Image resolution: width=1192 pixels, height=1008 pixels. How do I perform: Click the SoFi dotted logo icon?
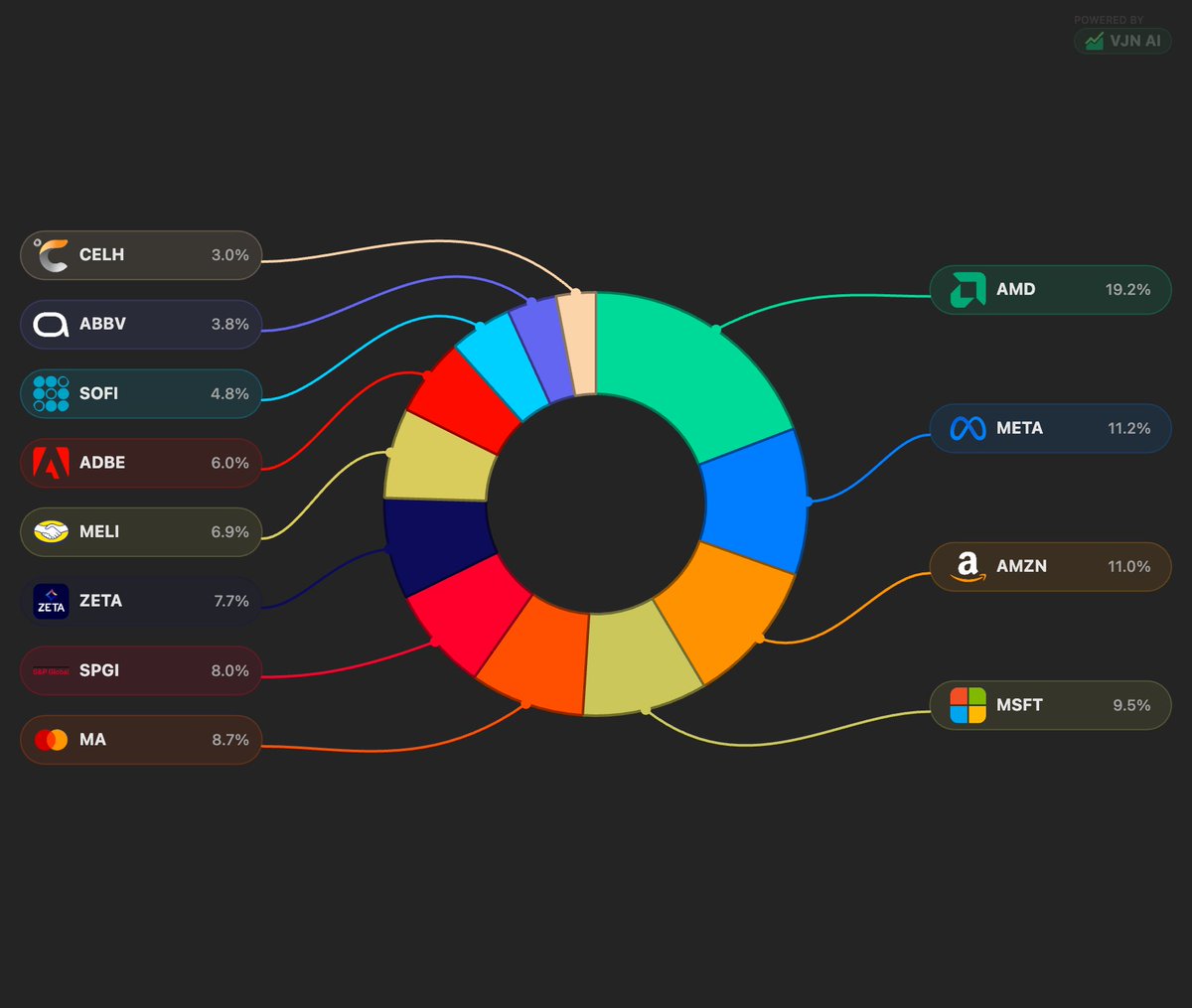click(x=51, y=393)
